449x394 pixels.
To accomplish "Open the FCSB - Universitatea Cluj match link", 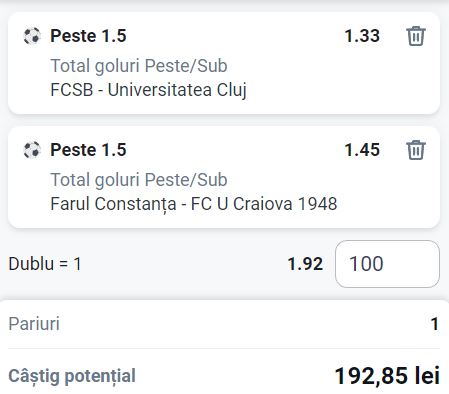I will pos(148,90).
